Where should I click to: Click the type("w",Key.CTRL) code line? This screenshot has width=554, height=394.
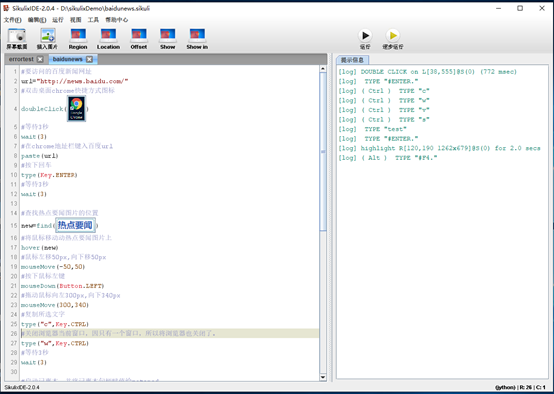point(55,343)
